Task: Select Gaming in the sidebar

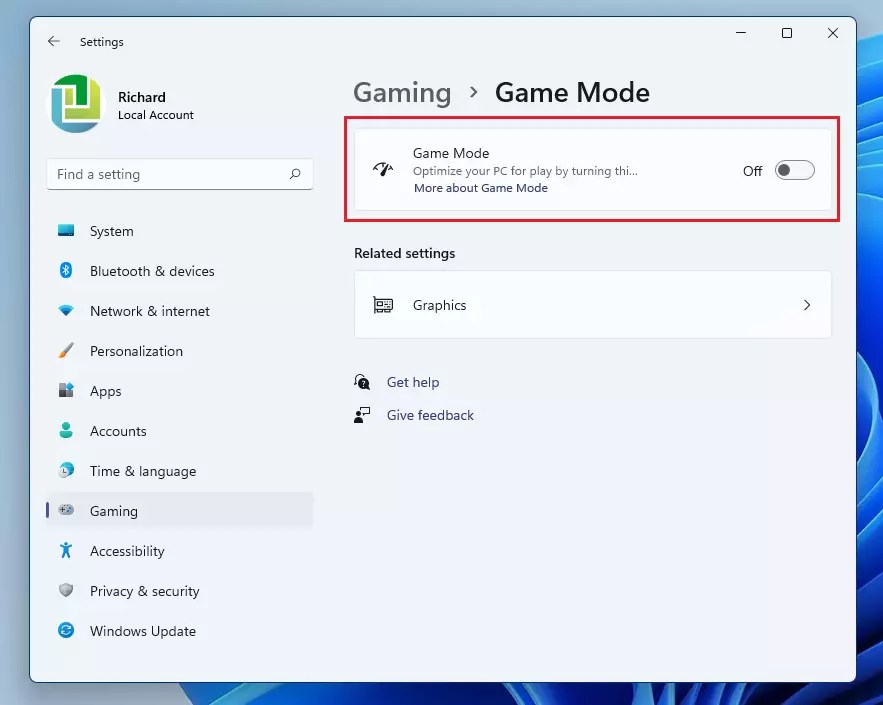Action: click(x=114, y=511)
